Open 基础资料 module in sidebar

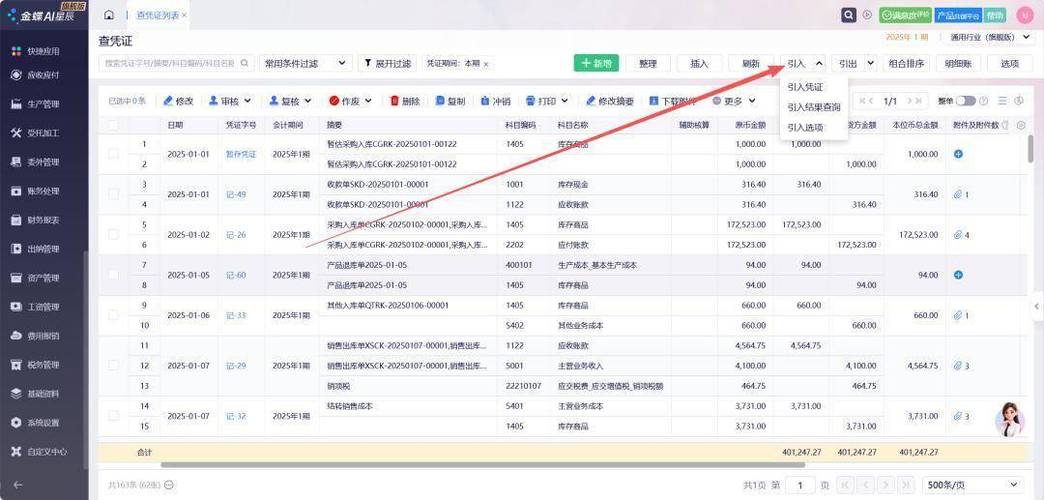click(43, 393)
